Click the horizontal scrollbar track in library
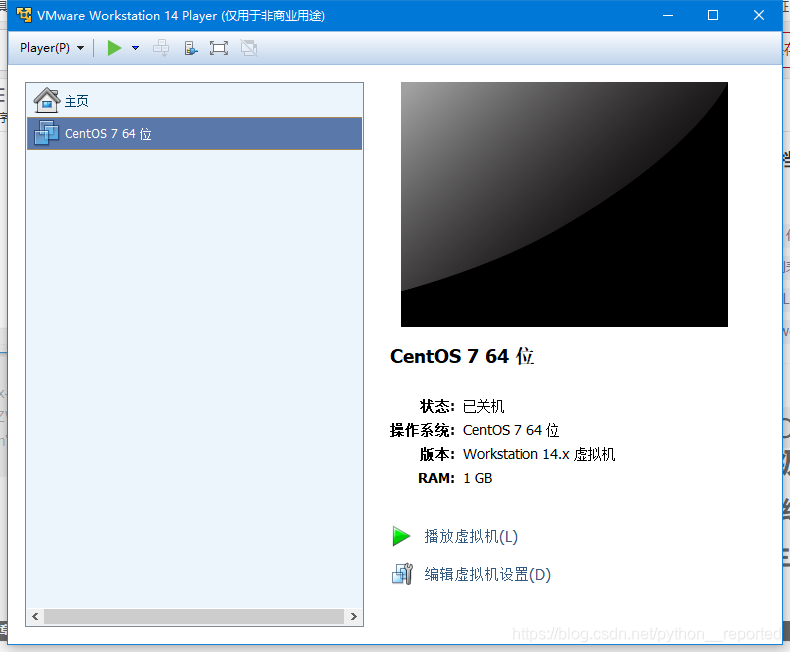 coord(194,616)
